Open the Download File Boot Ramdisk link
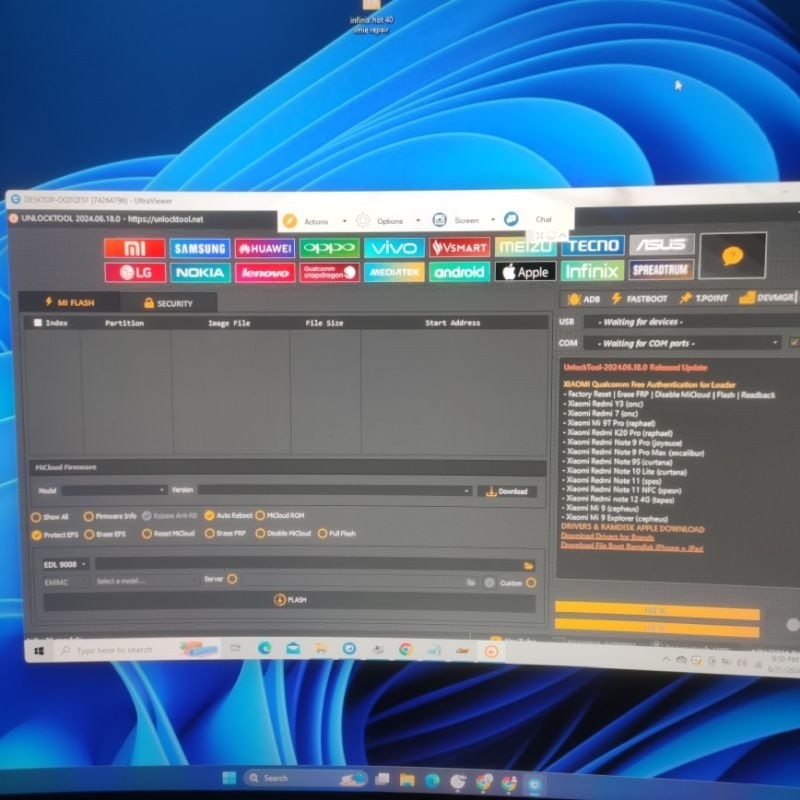The height and width of the screenshot is (800, 800). (632, 546)
